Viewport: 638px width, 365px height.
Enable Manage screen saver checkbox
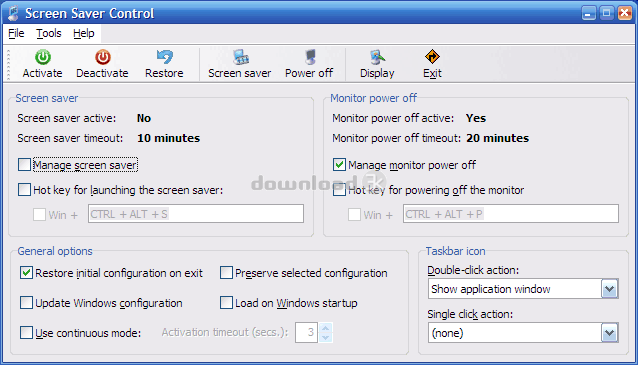[24, 165]
